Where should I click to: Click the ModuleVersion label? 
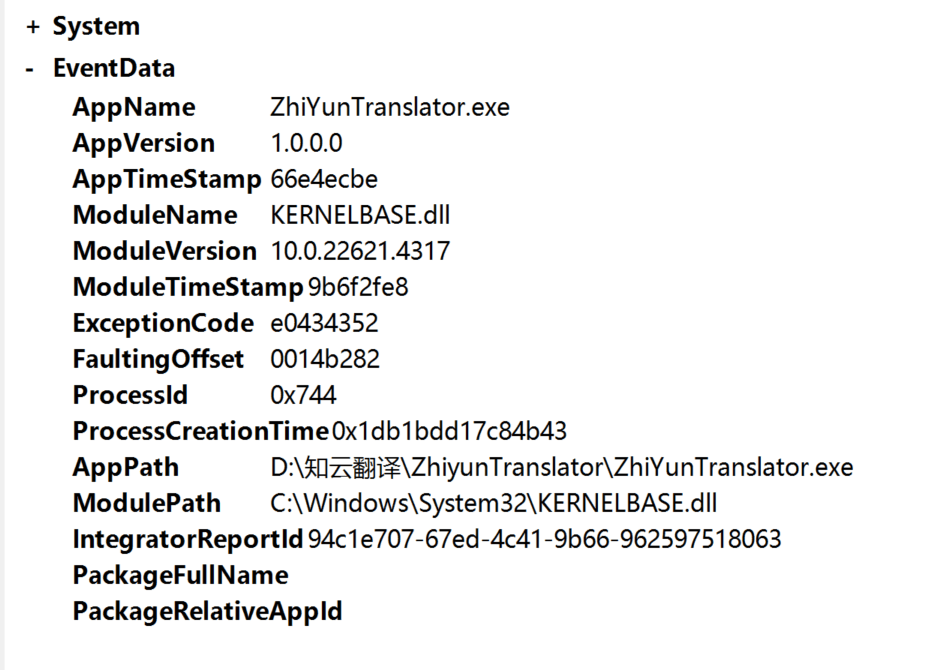[x=165, y=251]
